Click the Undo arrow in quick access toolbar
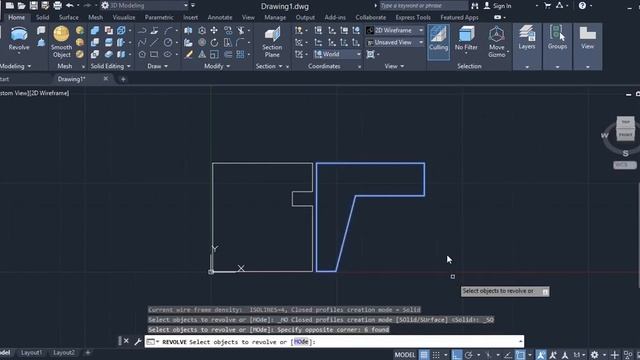Screen dimensions: 640x360 [70, 6]
